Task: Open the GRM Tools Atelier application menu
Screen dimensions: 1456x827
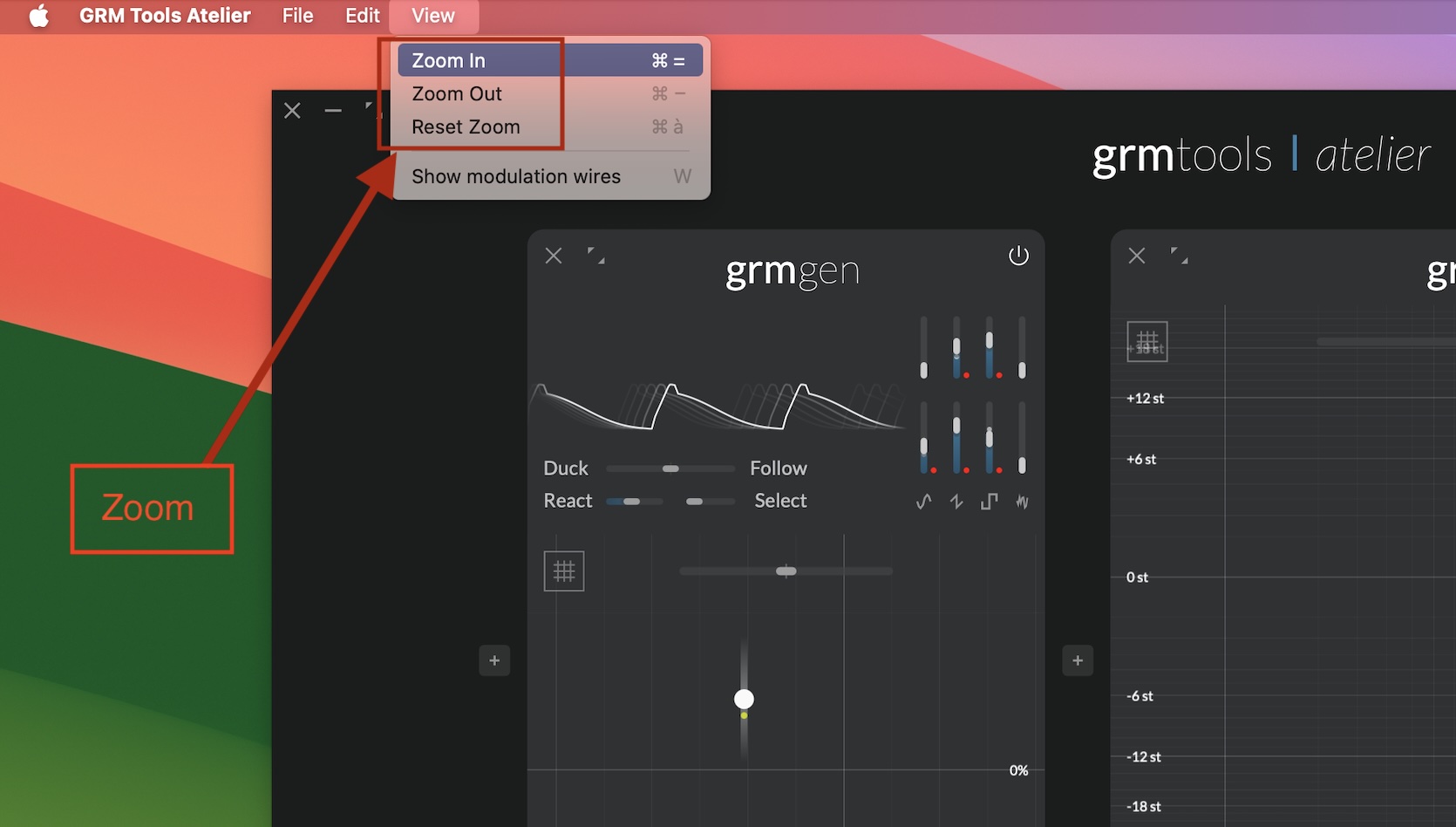Action: tap(165, 16)
